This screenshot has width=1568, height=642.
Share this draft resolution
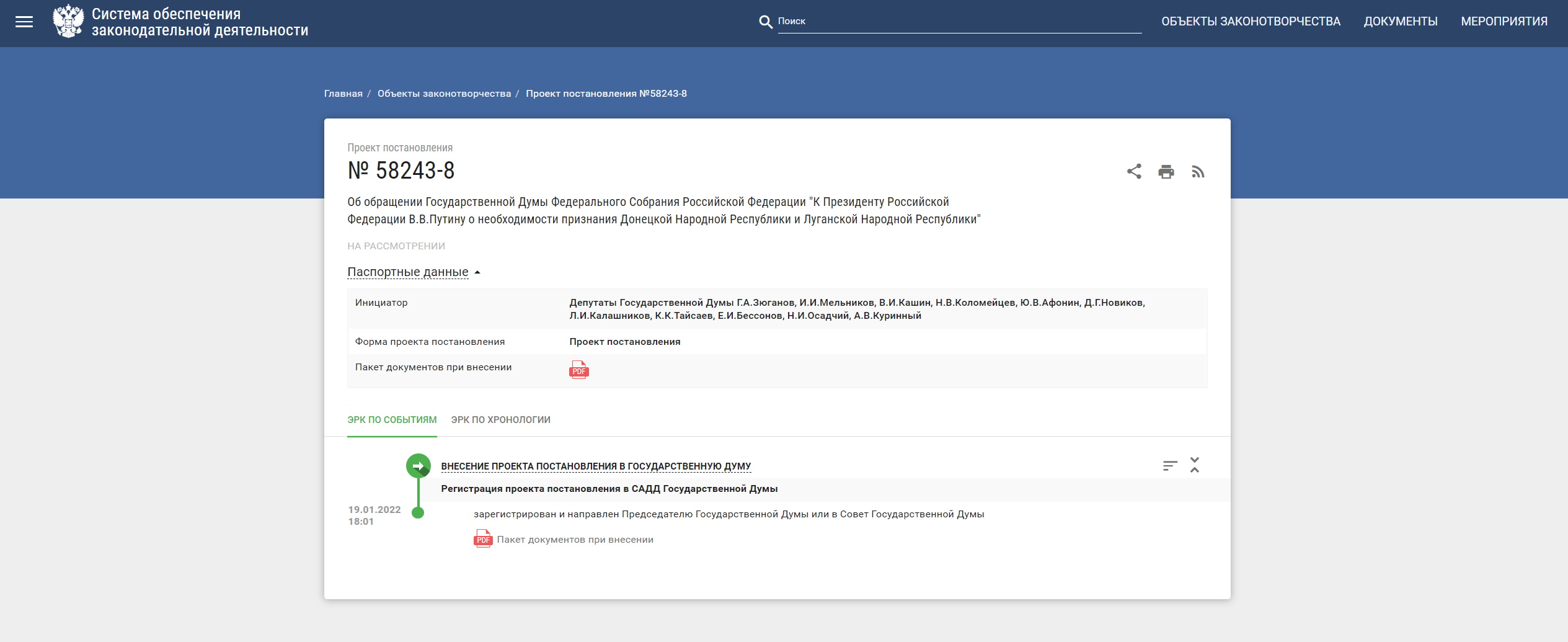coord(1133,171)
